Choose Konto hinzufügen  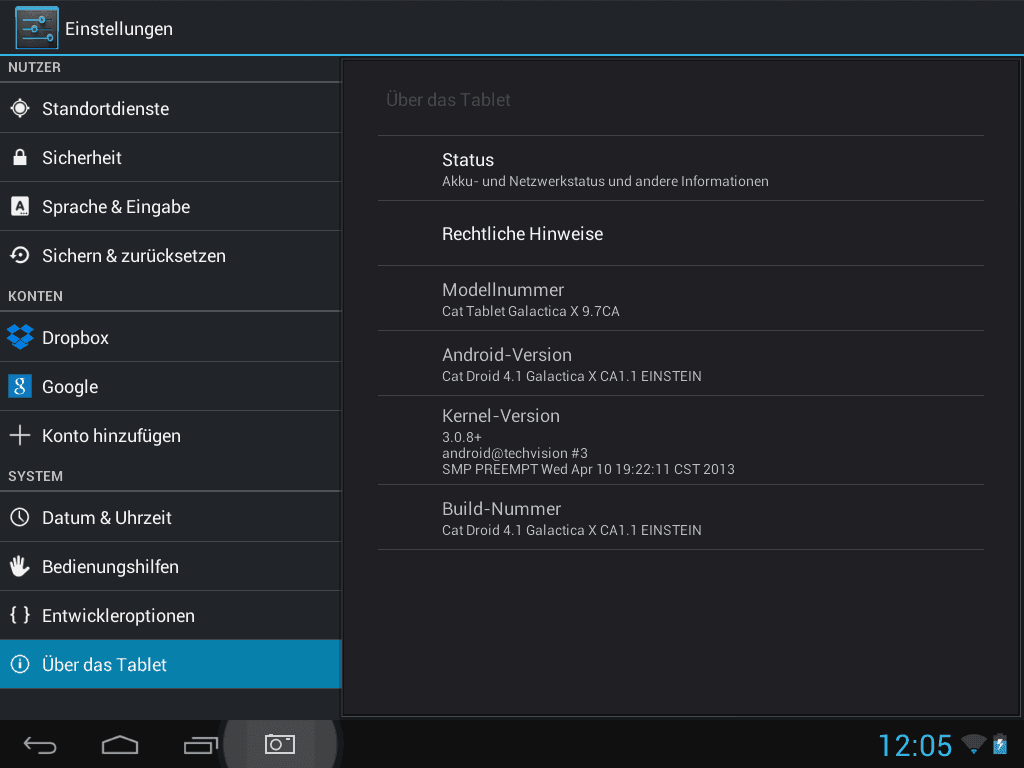coord(170,435)
